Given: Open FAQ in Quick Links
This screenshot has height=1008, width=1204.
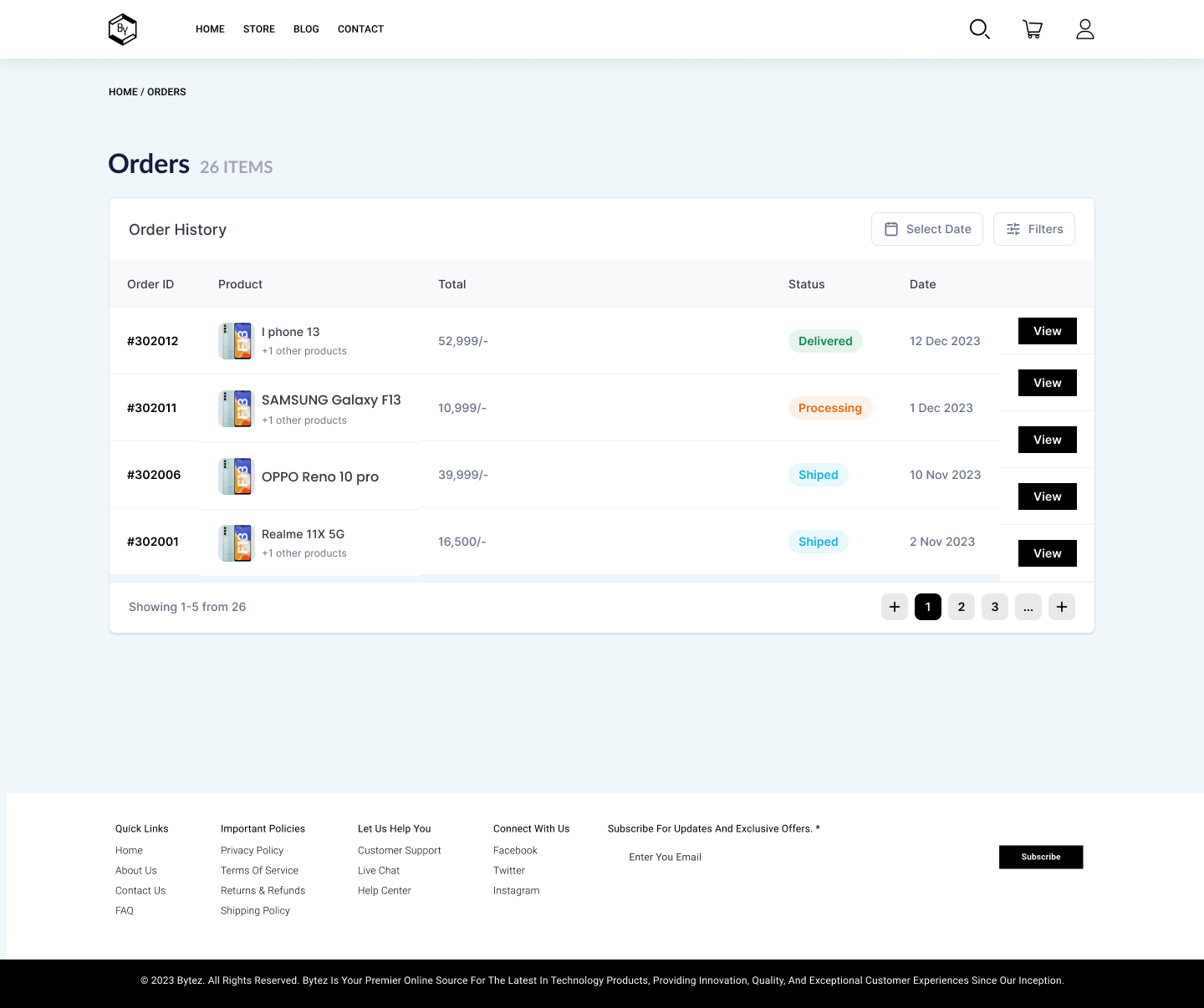Looking at the screenshot, I should 125,911.
